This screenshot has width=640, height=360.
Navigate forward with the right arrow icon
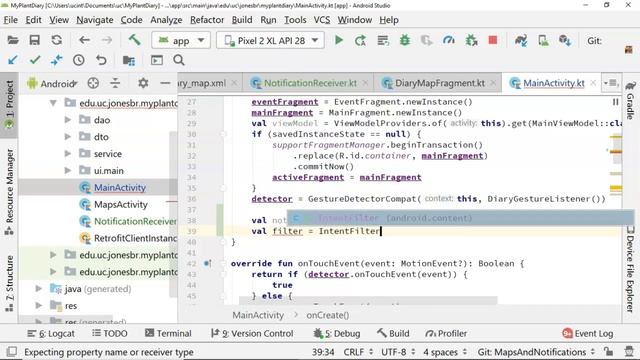coord(107,40)
